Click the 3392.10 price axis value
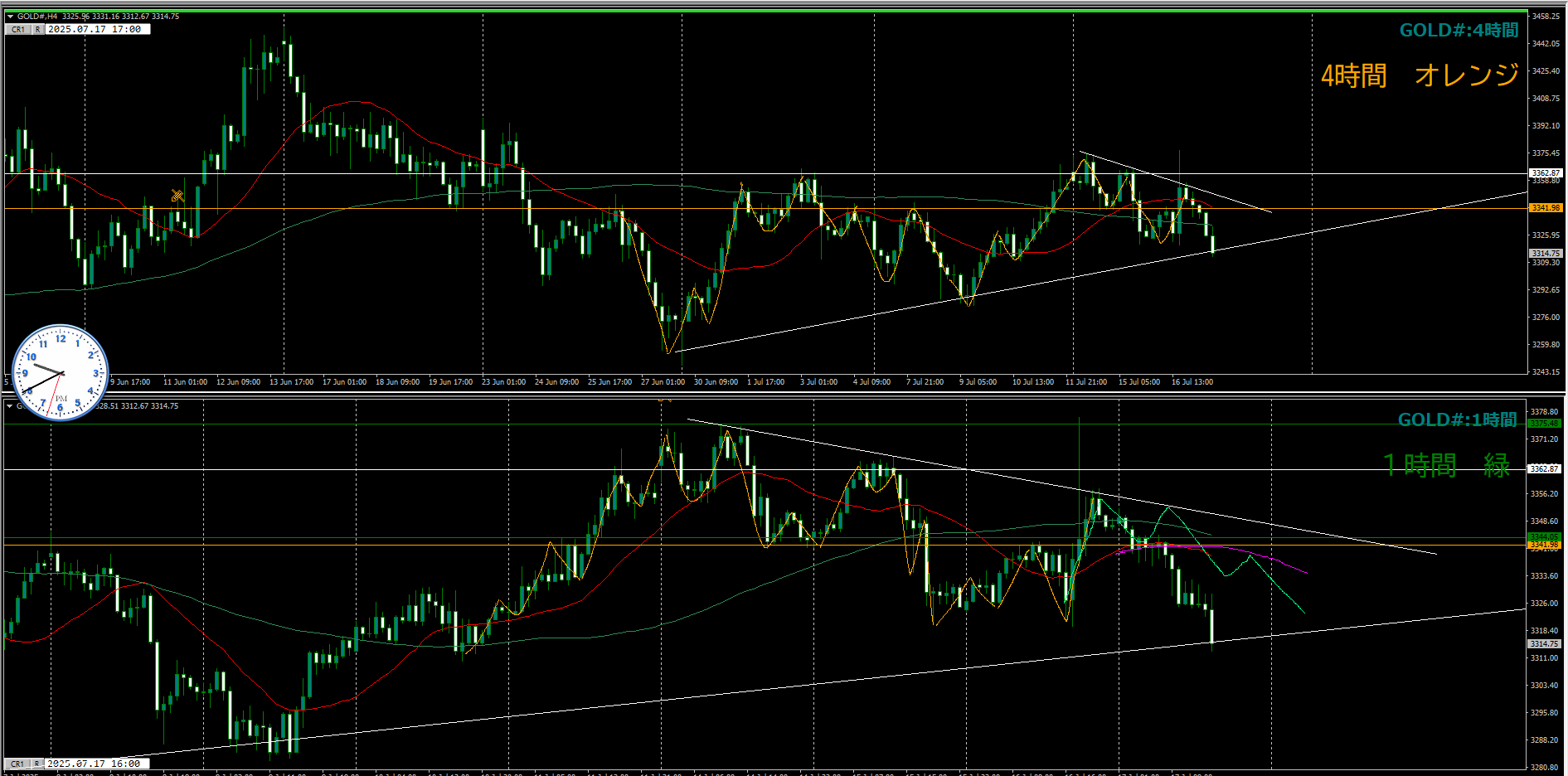 [x=1546, y=126]
